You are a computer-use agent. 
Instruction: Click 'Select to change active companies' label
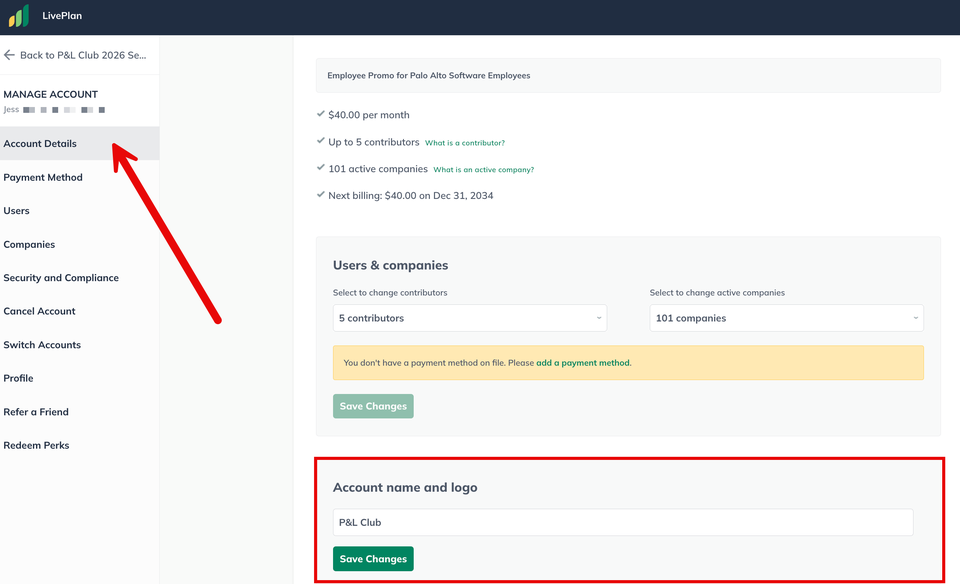[x=717, y=293]
